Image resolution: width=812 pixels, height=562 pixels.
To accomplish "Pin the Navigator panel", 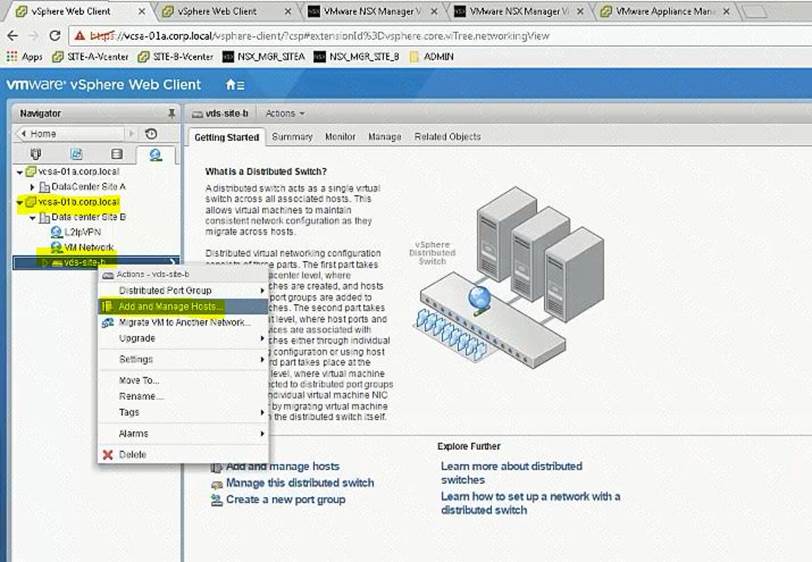I will click(x=171, y=114).
